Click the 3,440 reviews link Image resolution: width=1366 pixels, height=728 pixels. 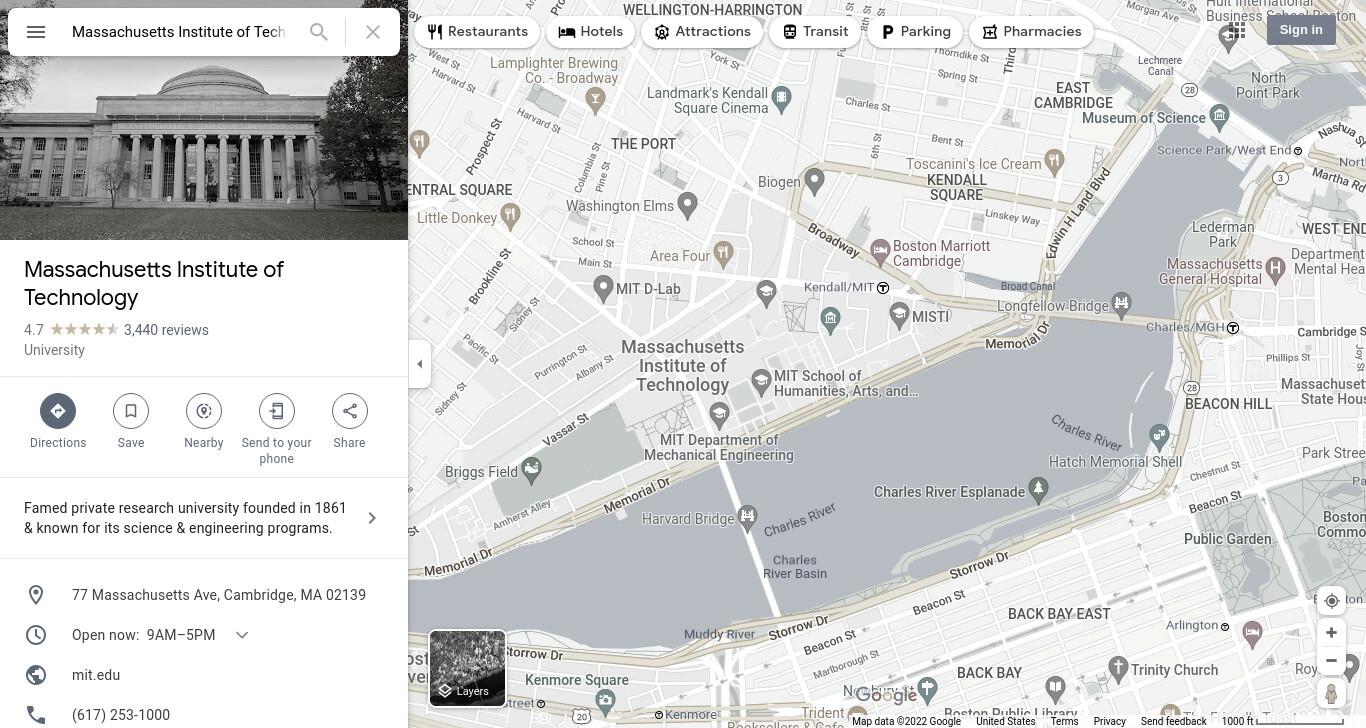tap(166, 330)
